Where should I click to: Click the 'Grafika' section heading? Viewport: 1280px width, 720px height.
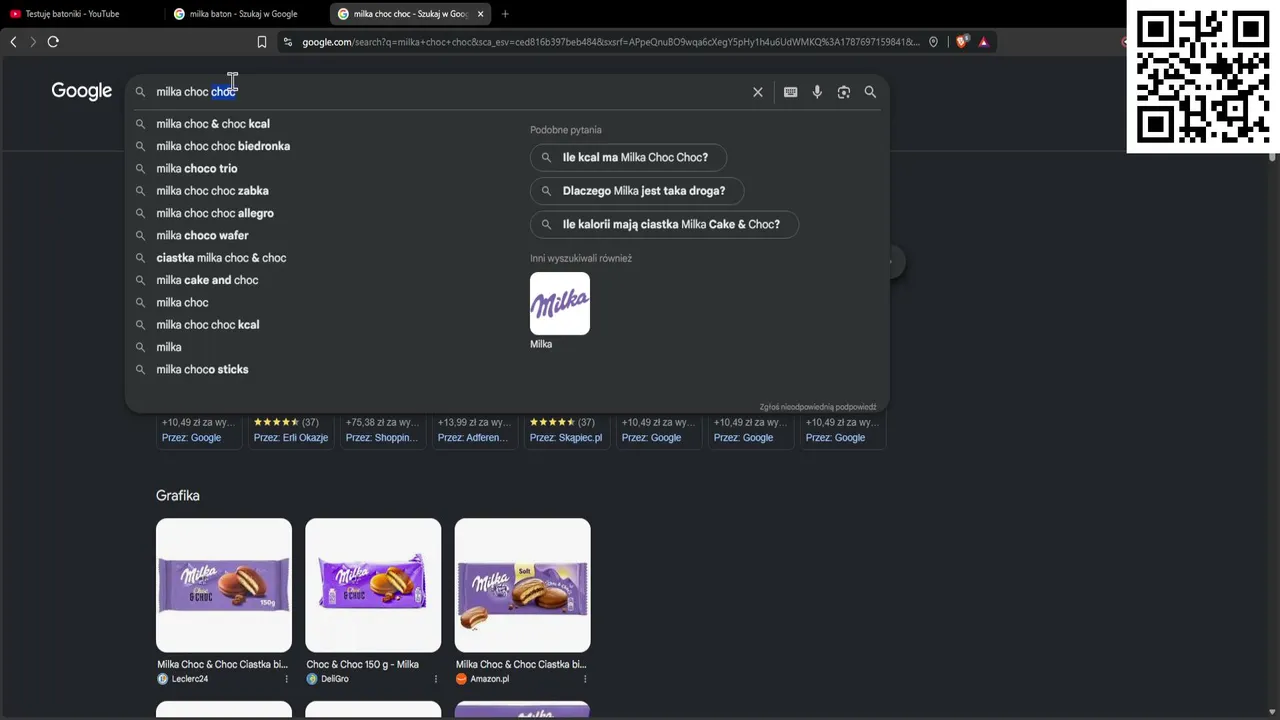(178, 496)
